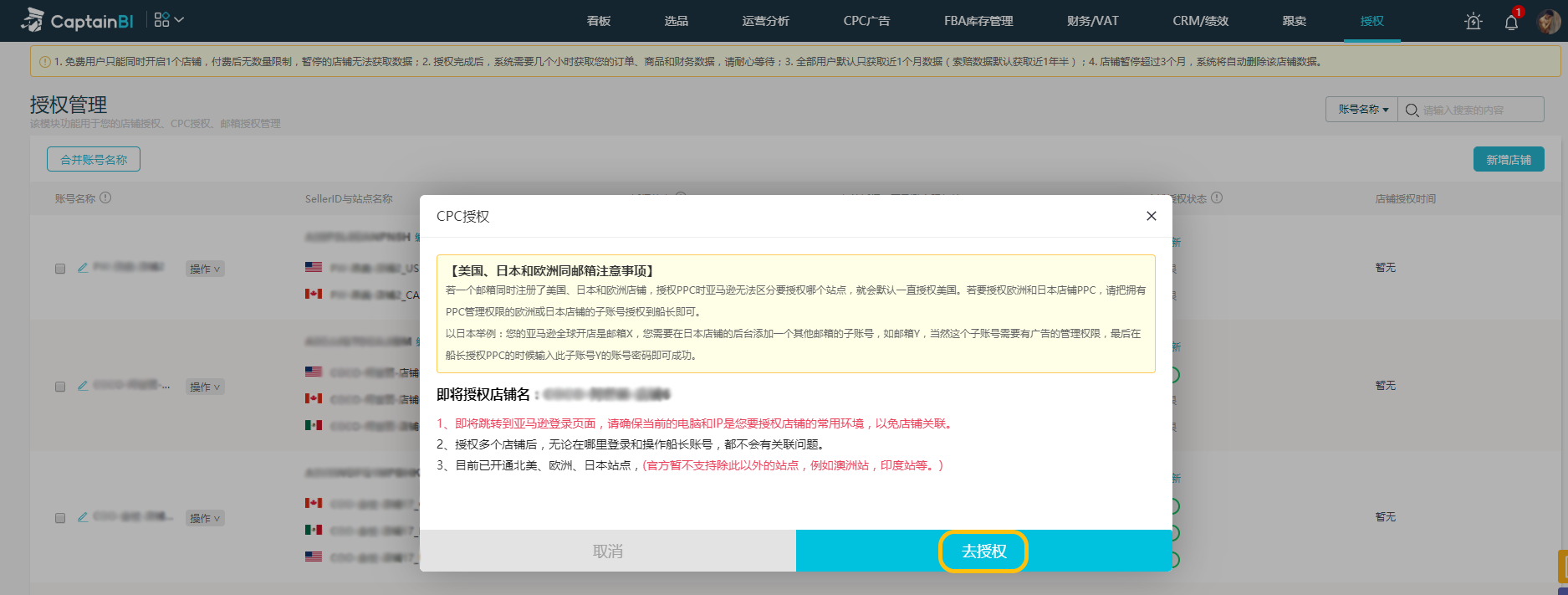Tick the checkbox for the COO account row
Screen dimensions: 1568x595
pos(60,518)
